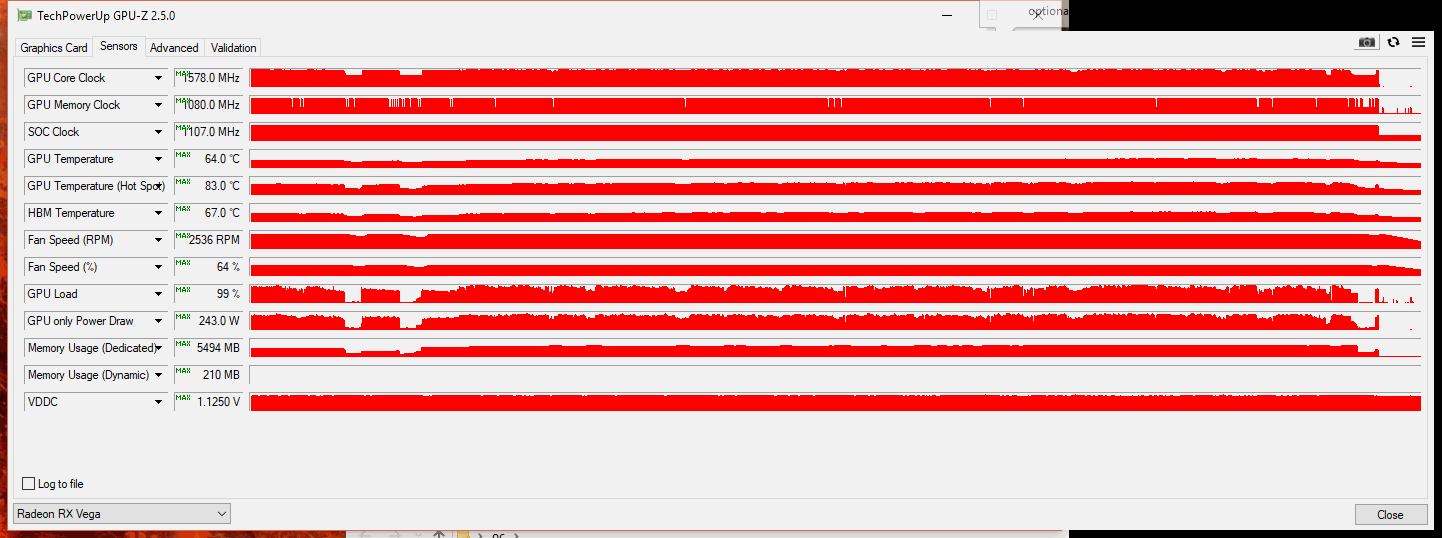Click the GPU Load history graph

click(x=835, y=294)
